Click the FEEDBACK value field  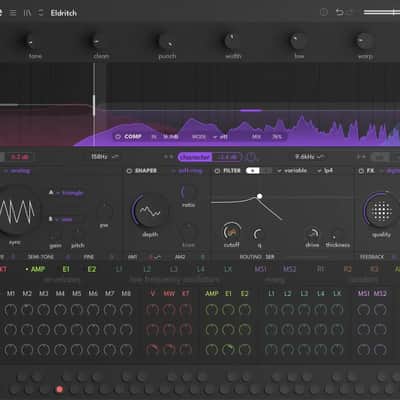click(393, 257)
